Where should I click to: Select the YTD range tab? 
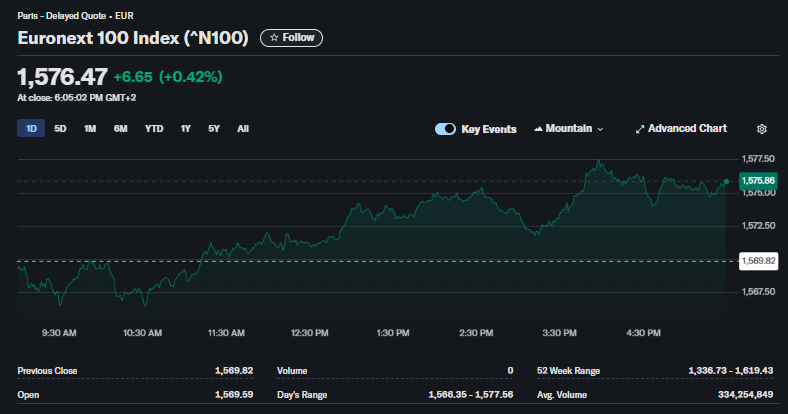click(x=154, y=129)
